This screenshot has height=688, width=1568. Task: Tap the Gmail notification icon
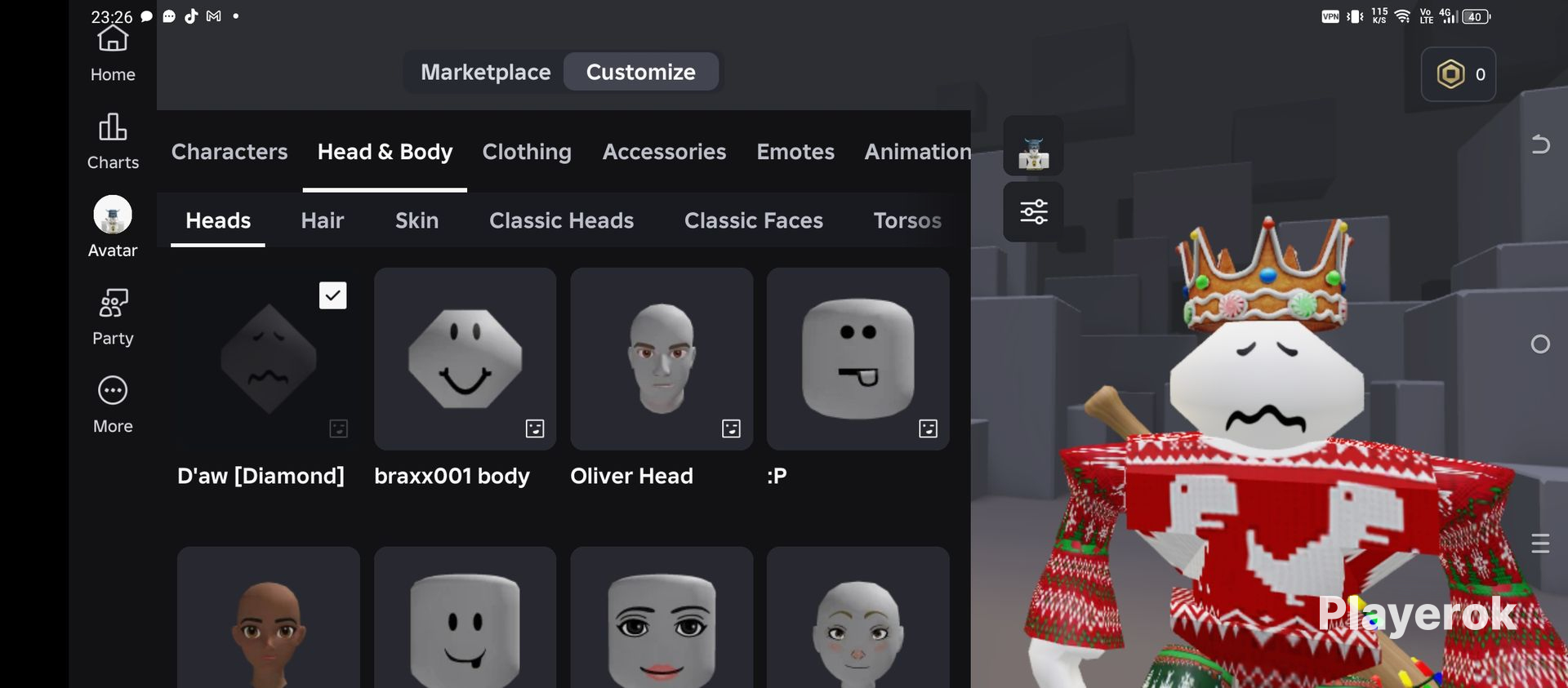(214, 16)
